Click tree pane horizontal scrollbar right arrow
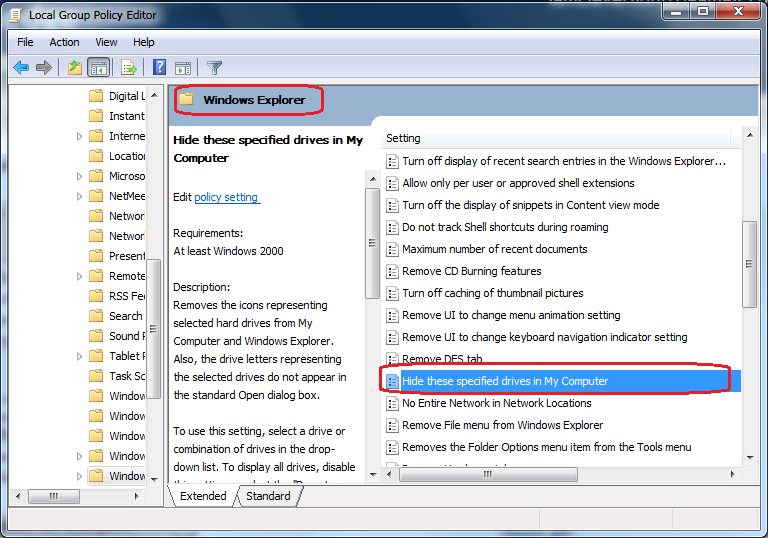 point(137,496)
